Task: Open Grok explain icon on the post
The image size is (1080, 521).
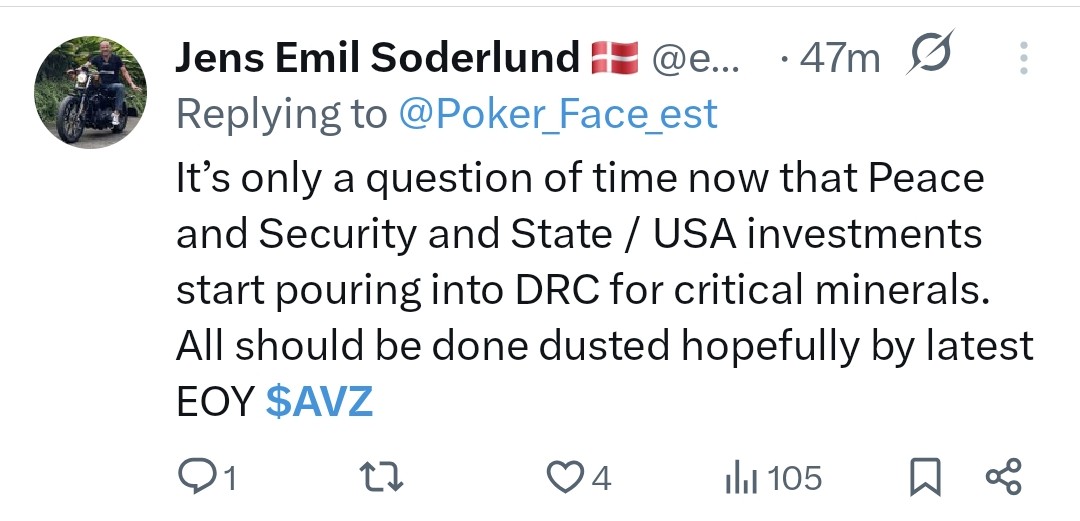Action: pyautogui.click(x=931, y=55)
